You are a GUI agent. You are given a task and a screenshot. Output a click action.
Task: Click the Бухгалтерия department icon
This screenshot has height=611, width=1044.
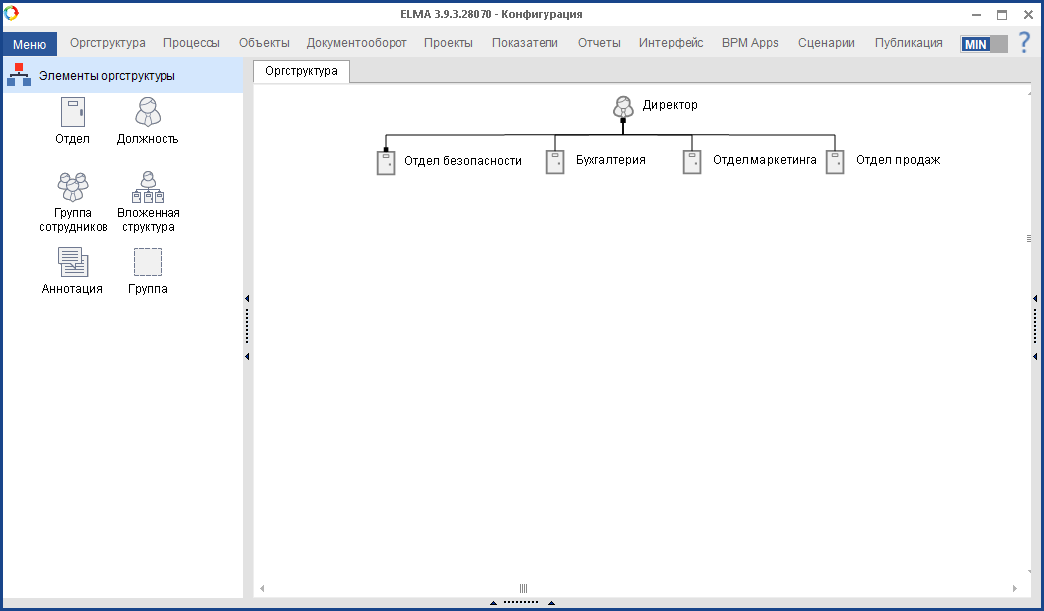[555, 162]
